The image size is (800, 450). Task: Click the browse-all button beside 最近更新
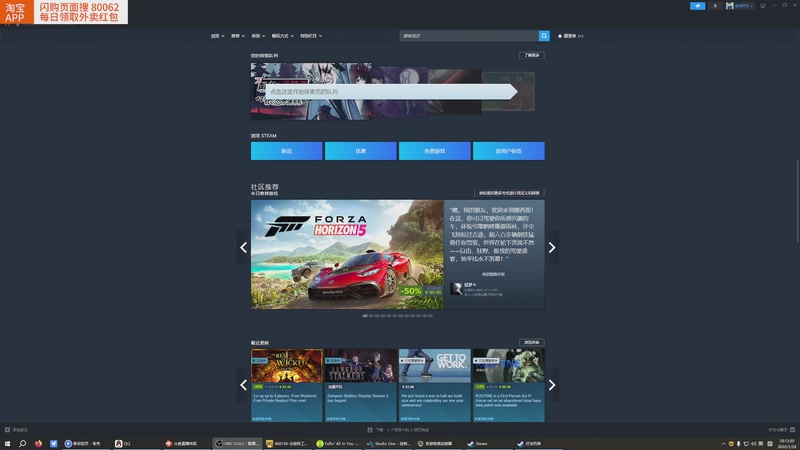[532, 342]
